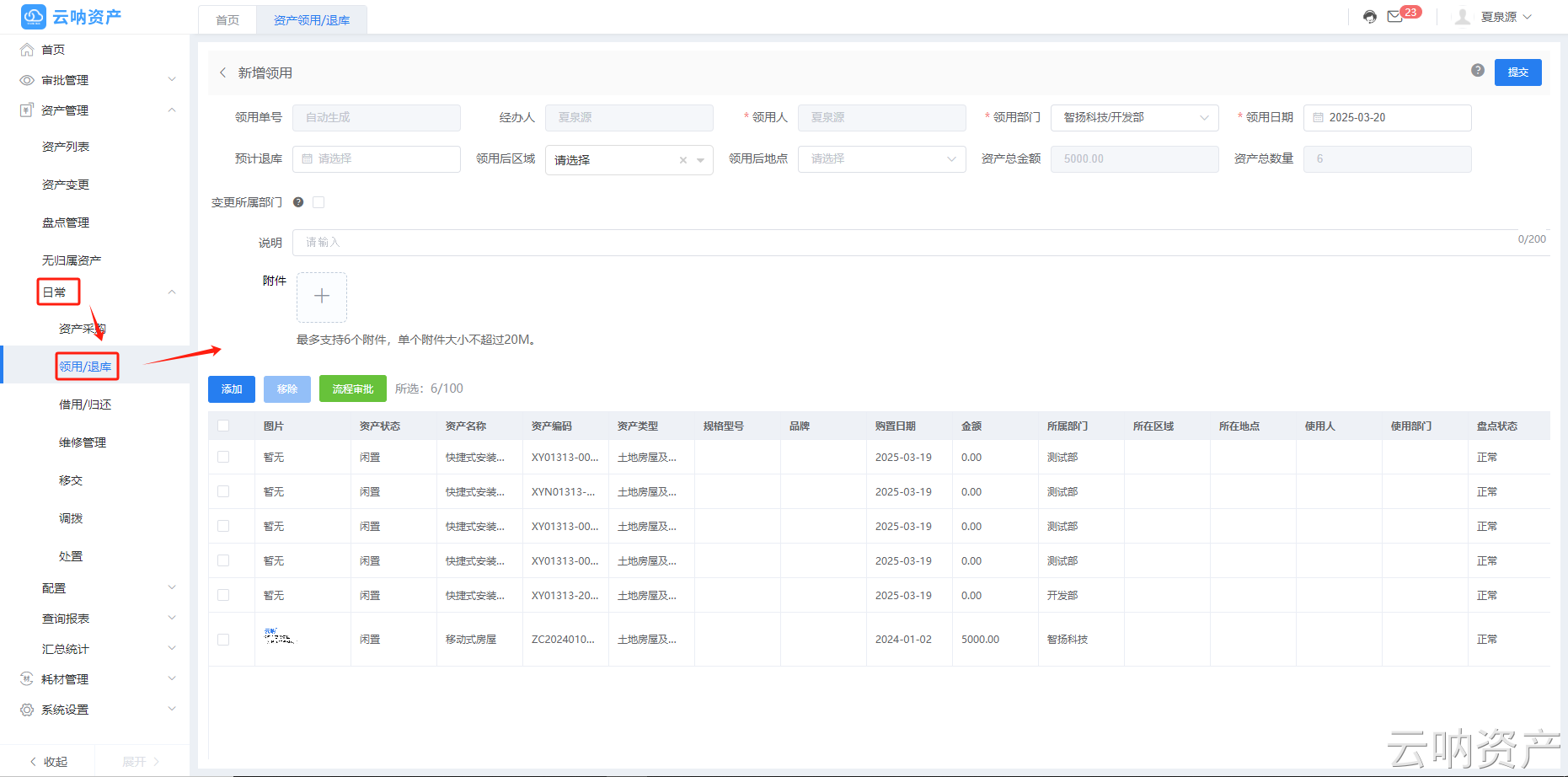Click the green 流程审批 button

point(353,389)
